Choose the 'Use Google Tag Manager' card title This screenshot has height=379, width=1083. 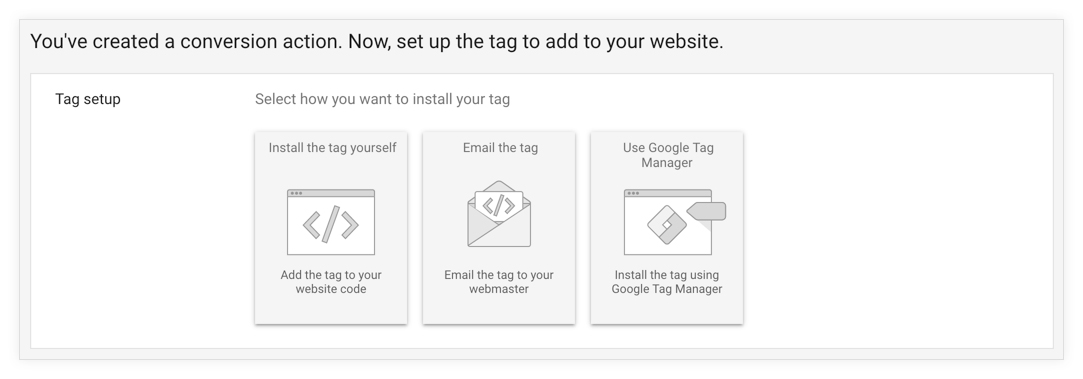(668, 155)
